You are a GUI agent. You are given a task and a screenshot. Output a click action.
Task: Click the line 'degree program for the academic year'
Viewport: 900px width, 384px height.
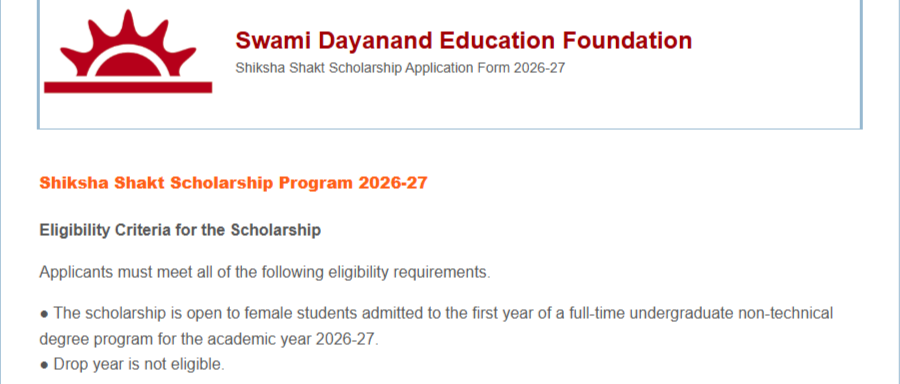[209, 339]
